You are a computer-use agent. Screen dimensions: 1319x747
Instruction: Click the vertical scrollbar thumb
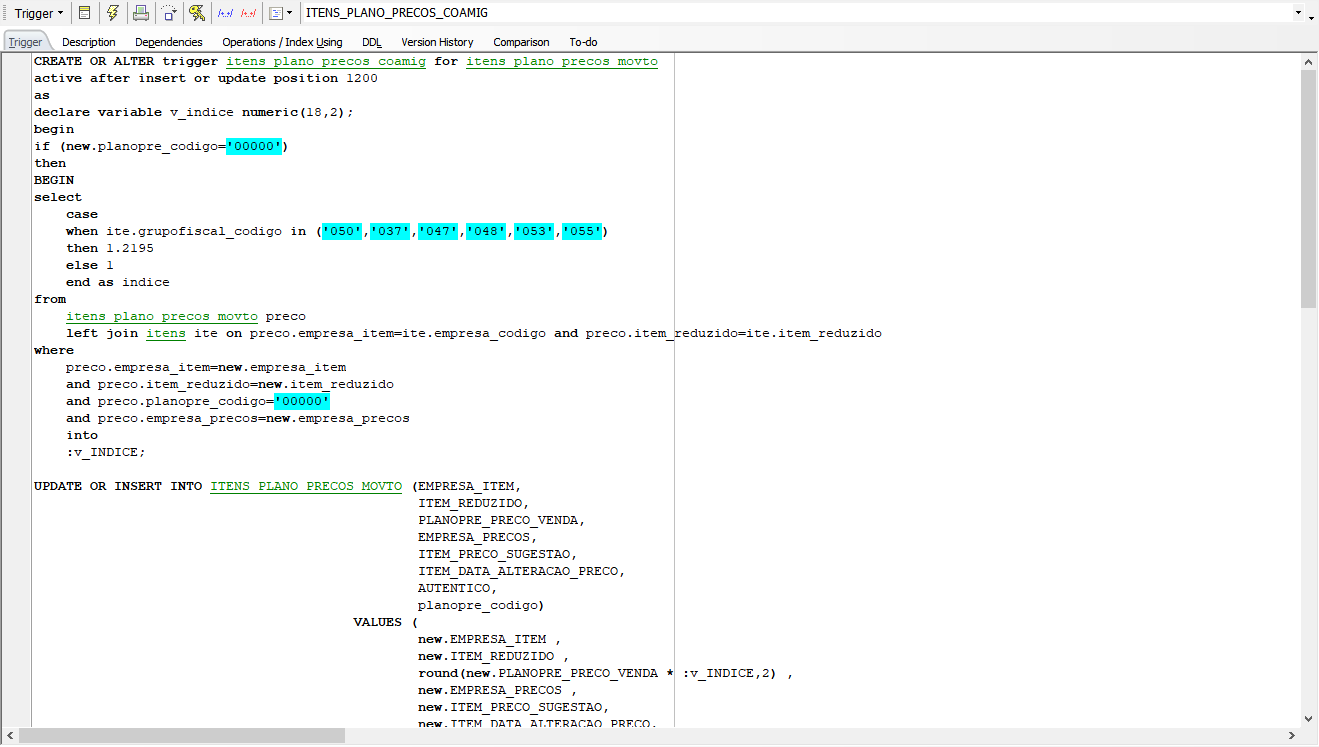[x=1309, y=189]
